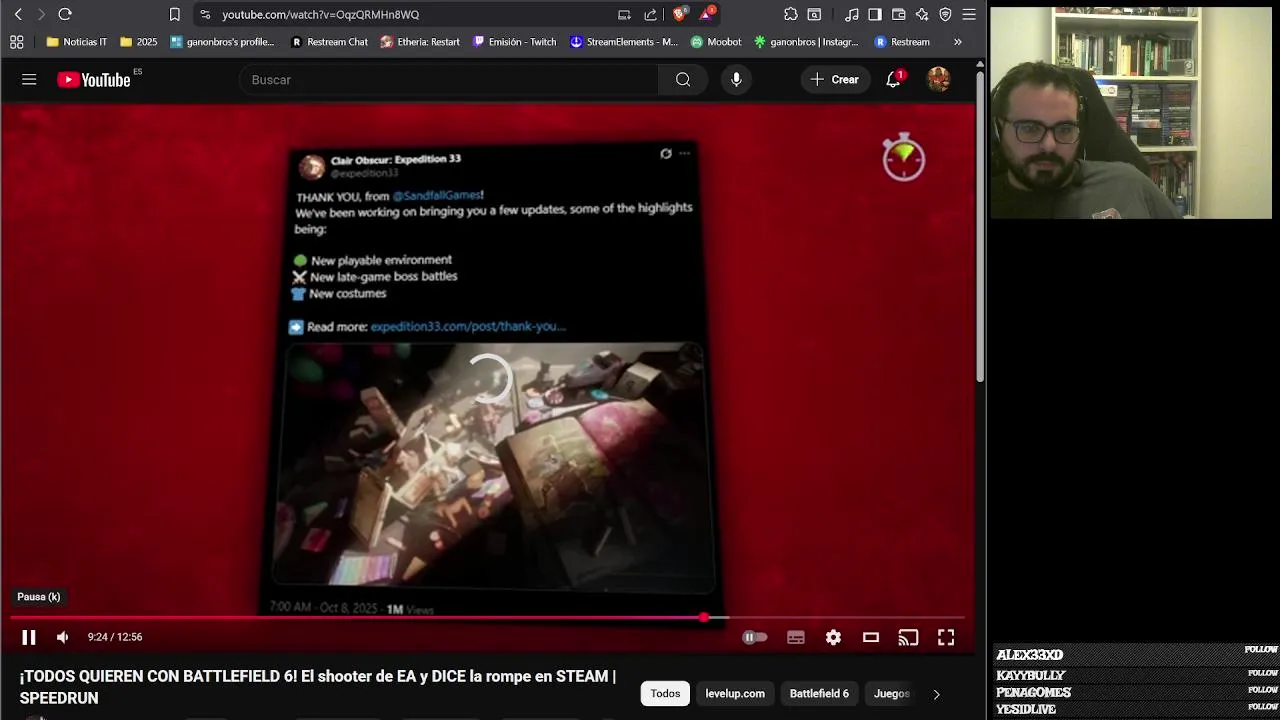Image resolution: width=1280 pixels, height=720 pixels.
Task: Open the site information icon in the address bar
Action: point(205,14)
